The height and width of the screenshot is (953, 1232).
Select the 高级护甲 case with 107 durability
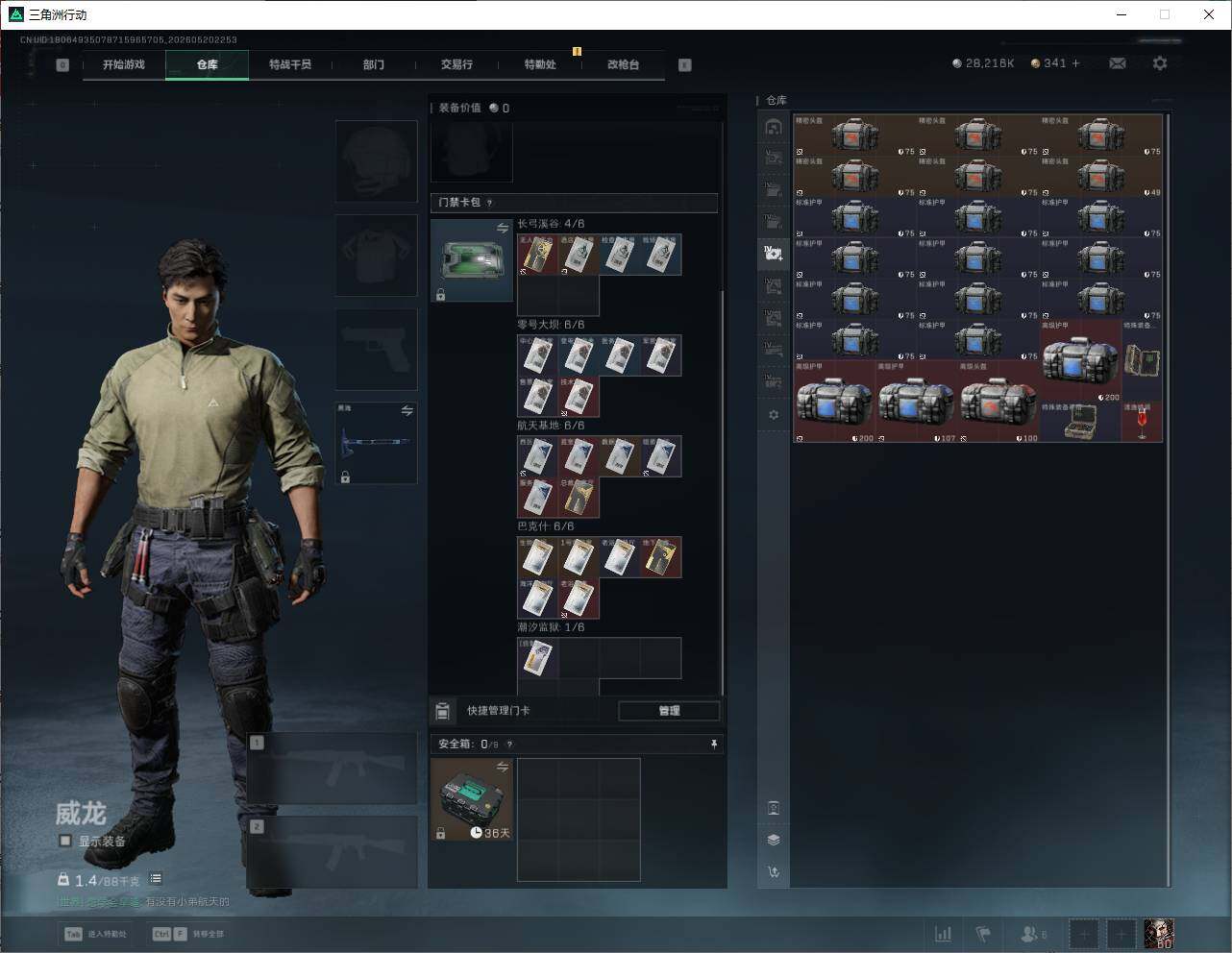click(917, 402)
